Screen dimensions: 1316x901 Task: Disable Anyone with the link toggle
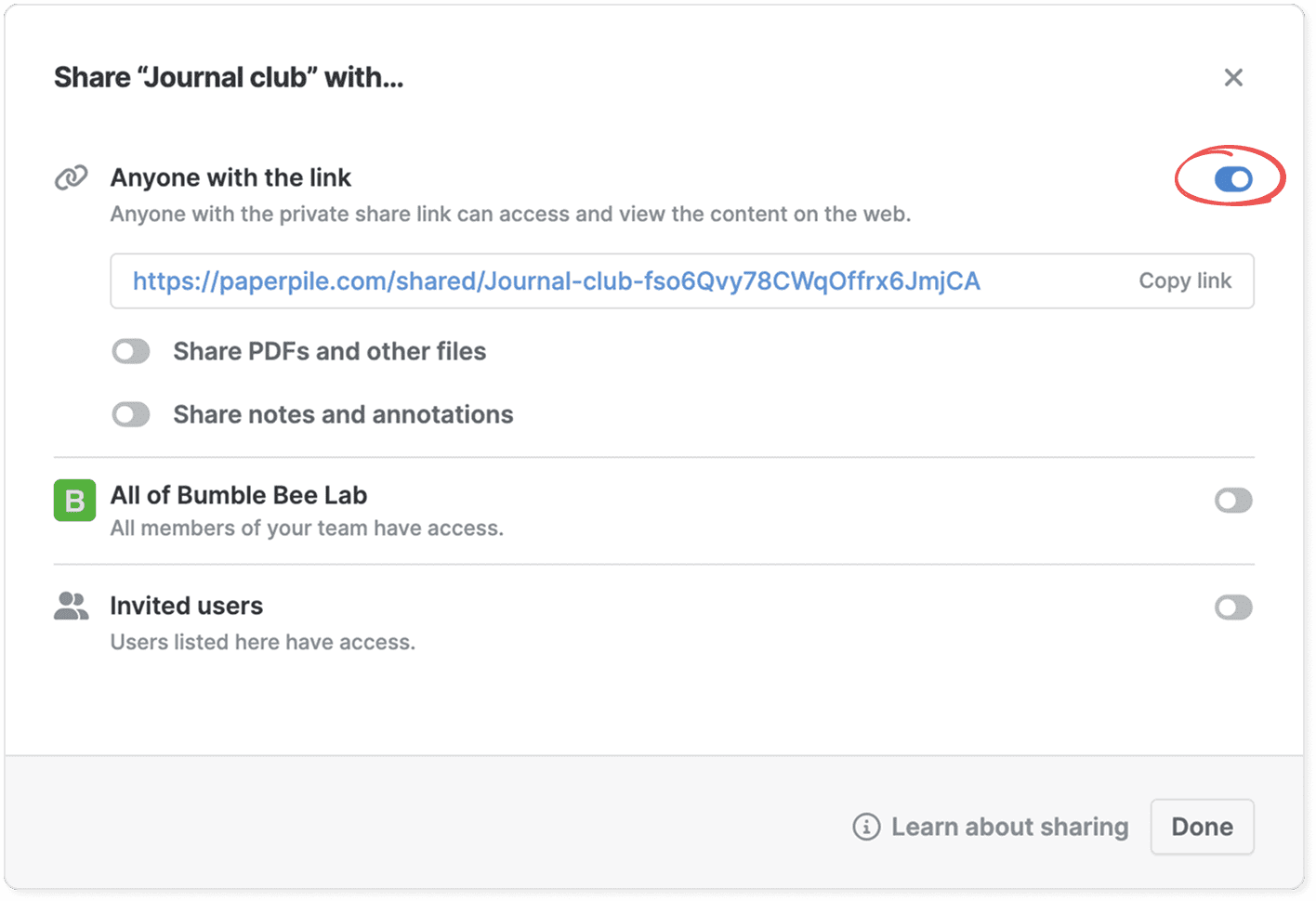pyautogui.click(x=1233, y=179)
